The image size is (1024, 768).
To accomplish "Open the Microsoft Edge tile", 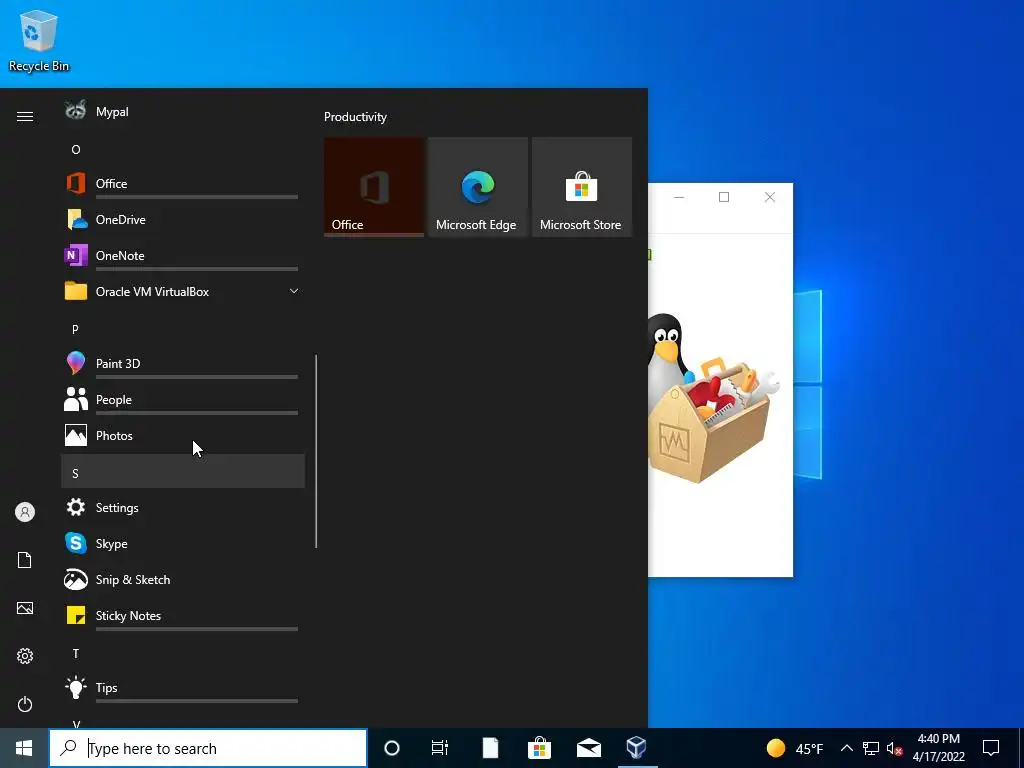I will (x=478, y=187).
